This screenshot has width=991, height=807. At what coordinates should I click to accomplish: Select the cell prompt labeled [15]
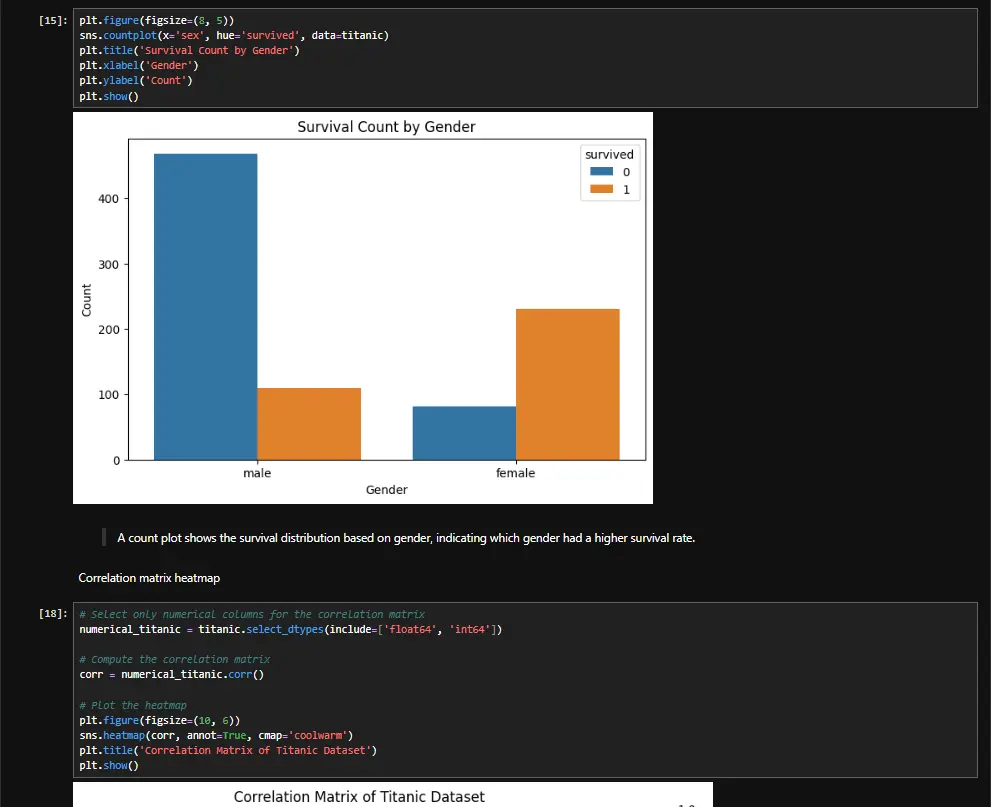coord(51,21)
